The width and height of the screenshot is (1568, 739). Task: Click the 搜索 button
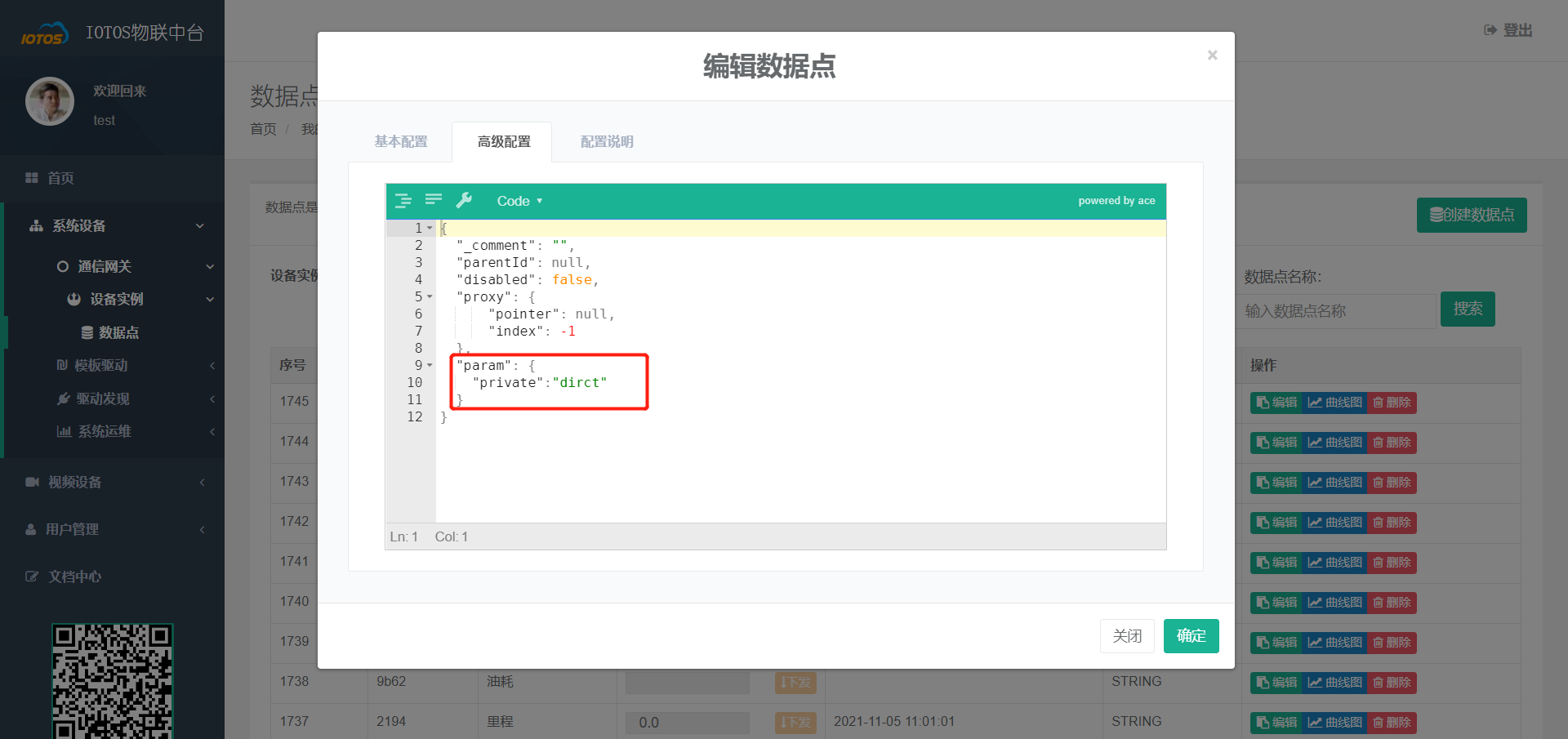click(x=1468, y=309)
